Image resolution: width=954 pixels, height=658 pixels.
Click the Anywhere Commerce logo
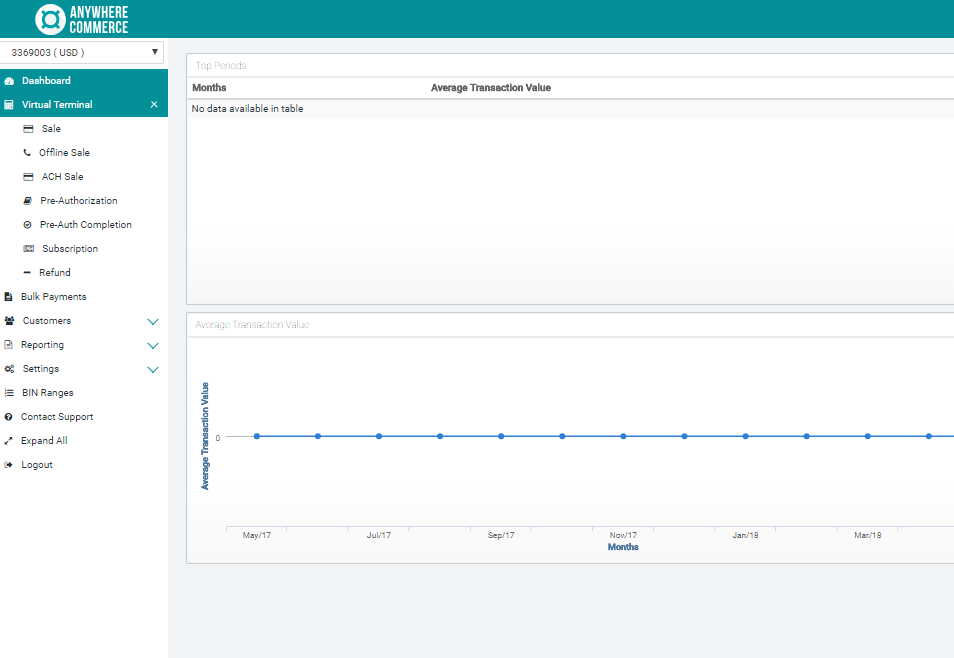click(82, 19)
